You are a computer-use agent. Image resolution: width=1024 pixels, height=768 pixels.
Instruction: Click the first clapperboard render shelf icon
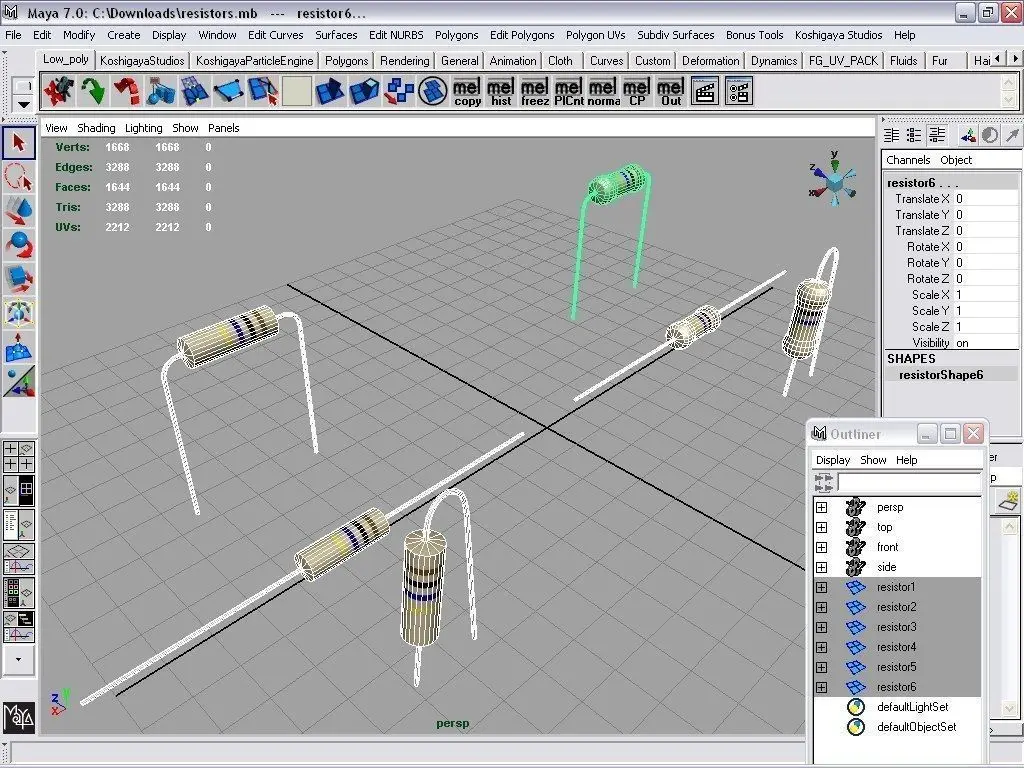(x=705, y=91)
